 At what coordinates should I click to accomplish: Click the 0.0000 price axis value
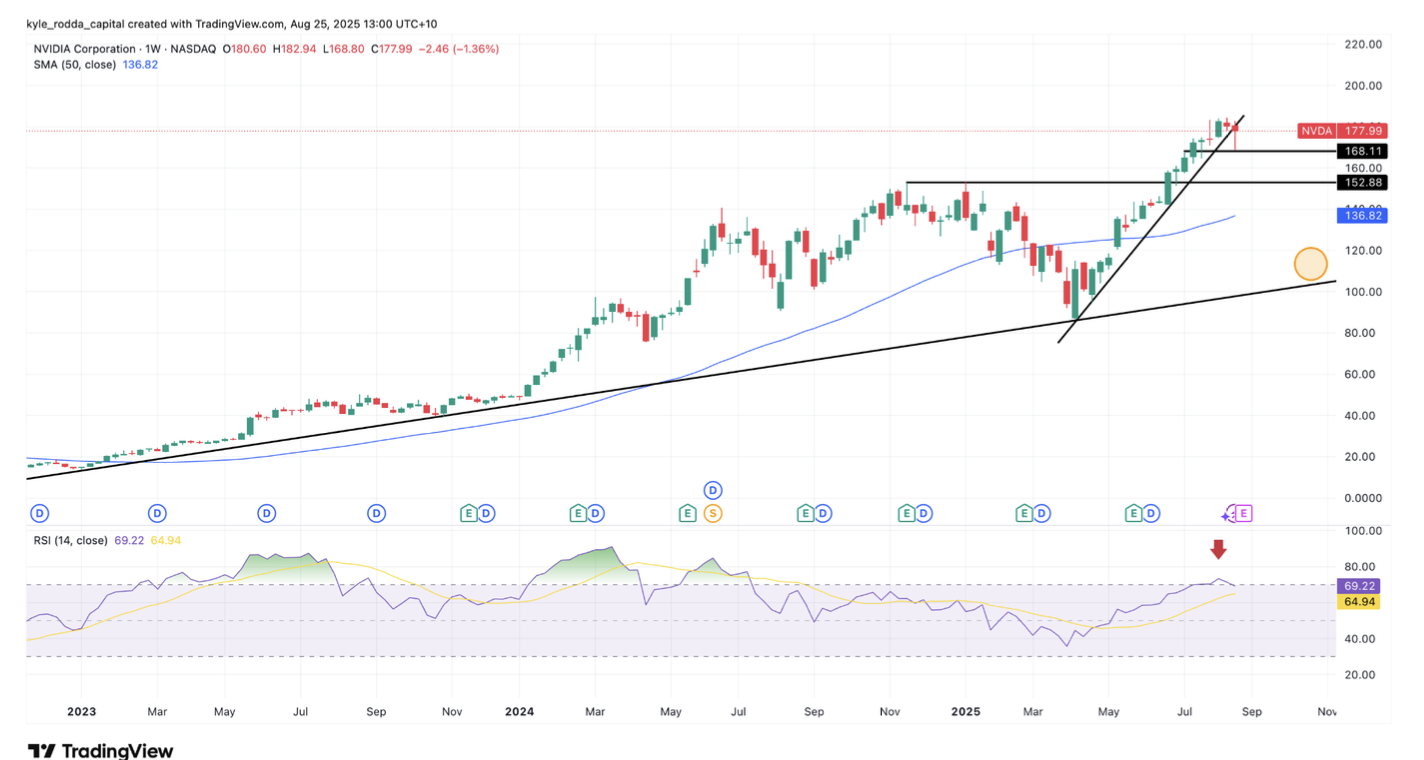[1363, 497]
